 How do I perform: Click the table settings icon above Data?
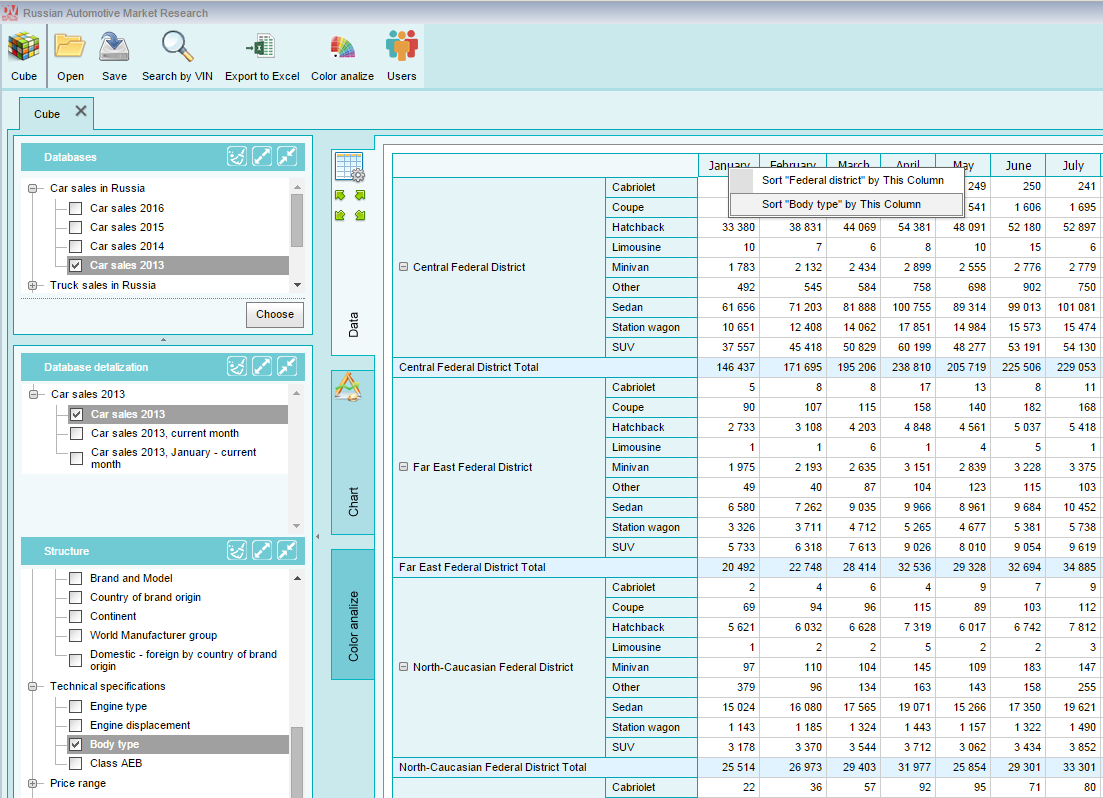click(x=350, y=167)
